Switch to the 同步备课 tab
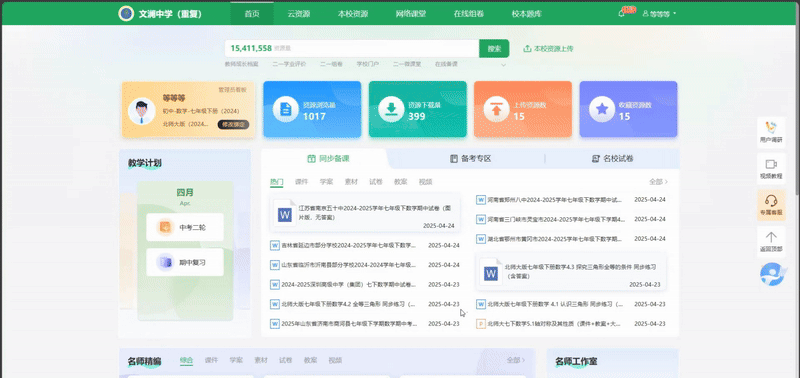This screenshot has width=800, height=378. pyautogui.click(x=328, y=159)
